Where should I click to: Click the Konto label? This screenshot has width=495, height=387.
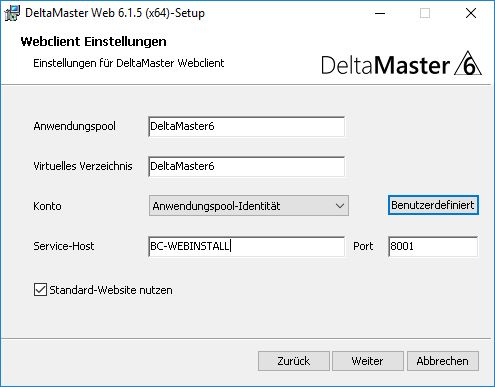(x=47, y=206)
